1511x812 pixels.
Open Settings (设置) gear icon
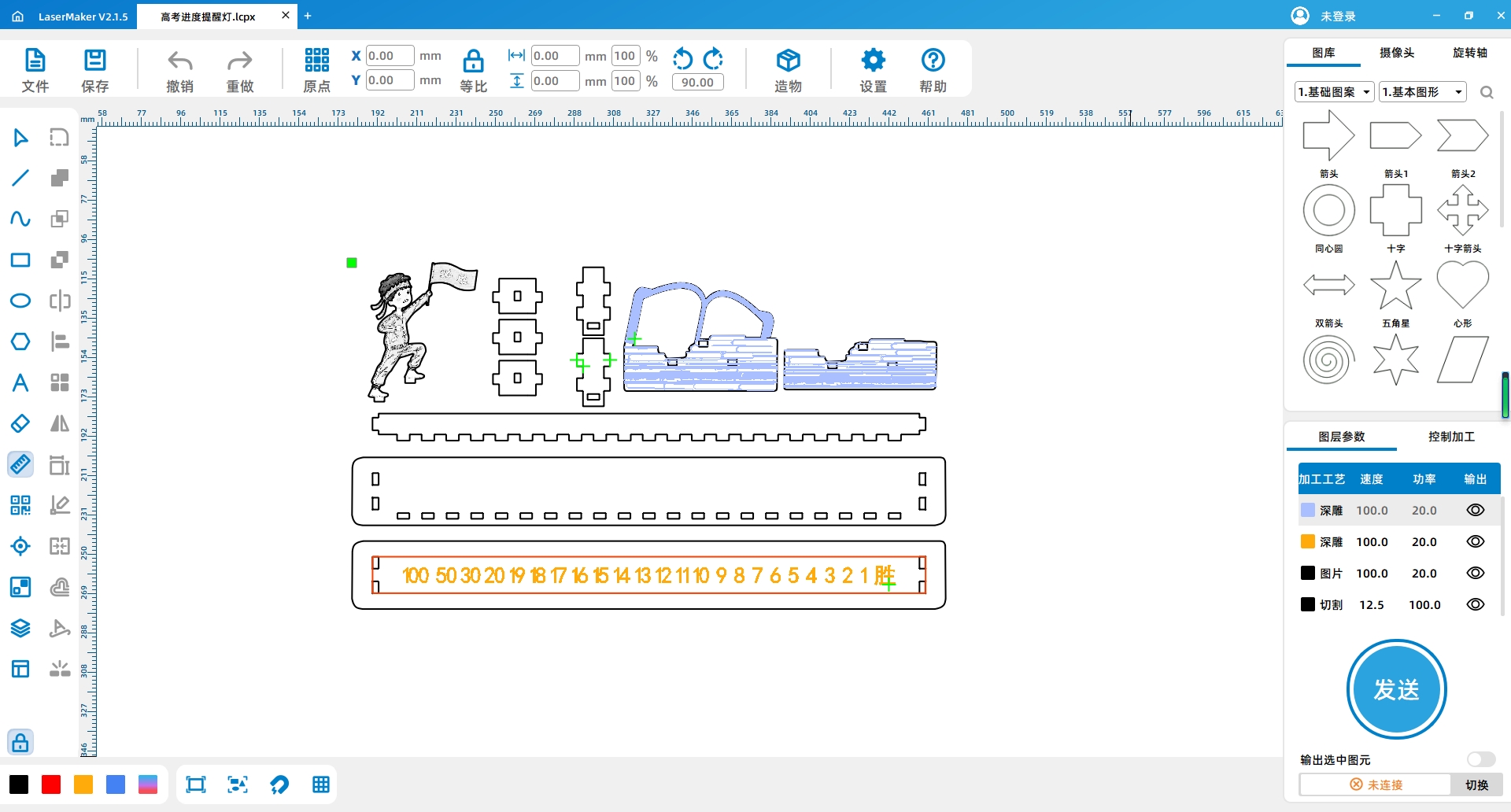(873, 61)
